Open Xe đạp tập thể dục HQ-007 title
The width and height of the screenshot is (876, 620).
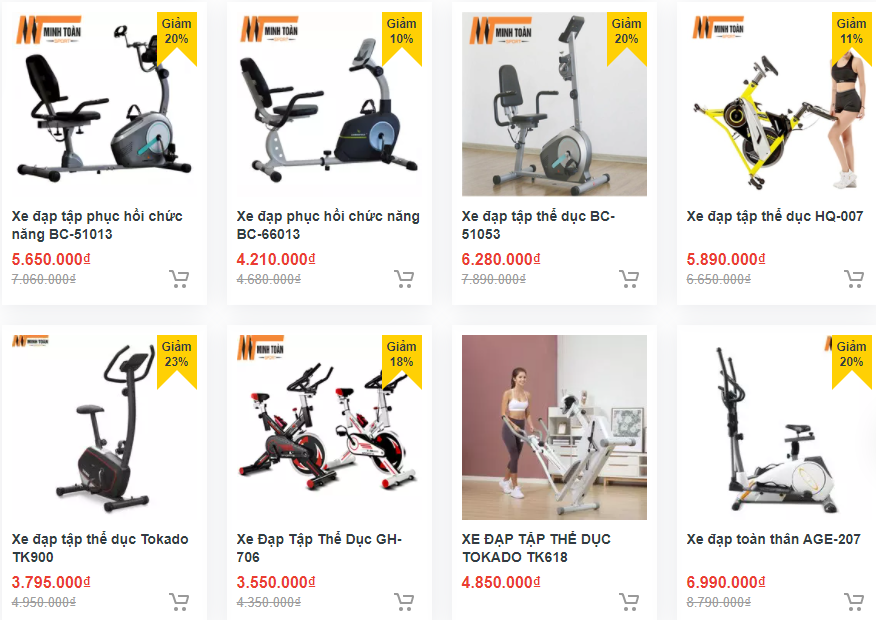coord(775,216)
